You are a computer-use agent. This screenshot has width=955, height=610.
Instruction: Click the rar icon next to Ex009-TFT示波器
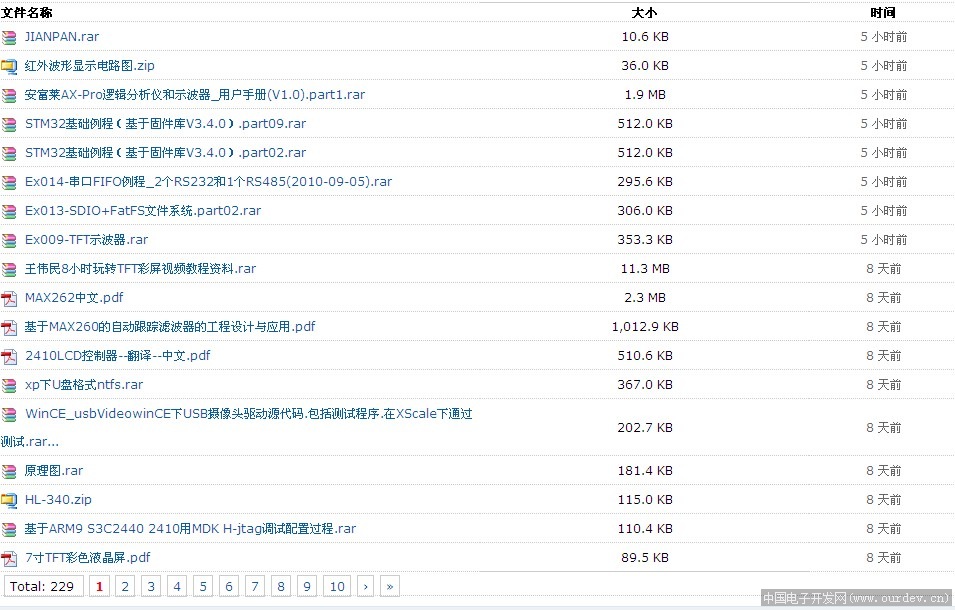tap(9, 240)
